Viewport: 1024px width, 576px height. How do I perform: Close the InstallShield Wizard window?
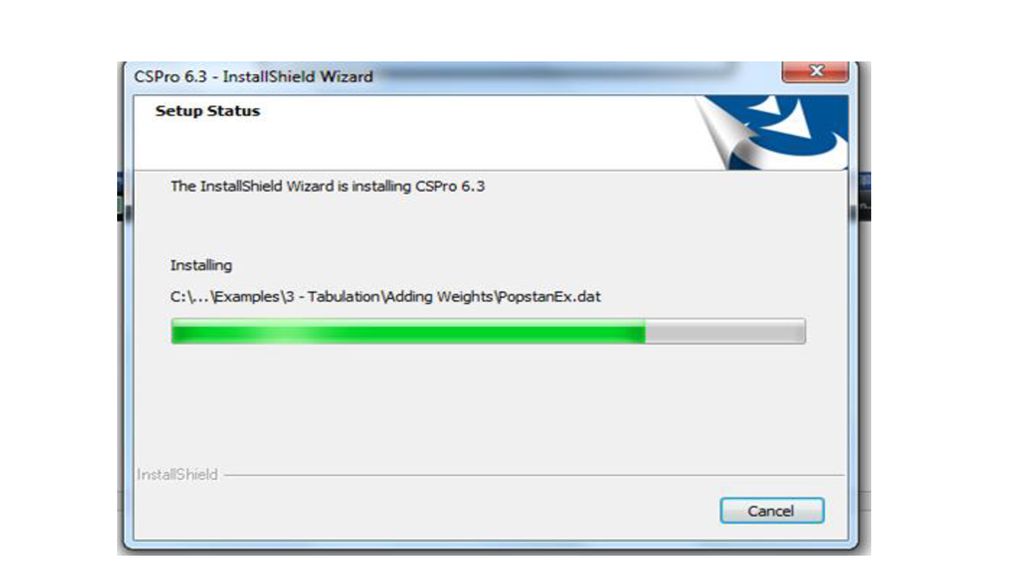[816, 71]
